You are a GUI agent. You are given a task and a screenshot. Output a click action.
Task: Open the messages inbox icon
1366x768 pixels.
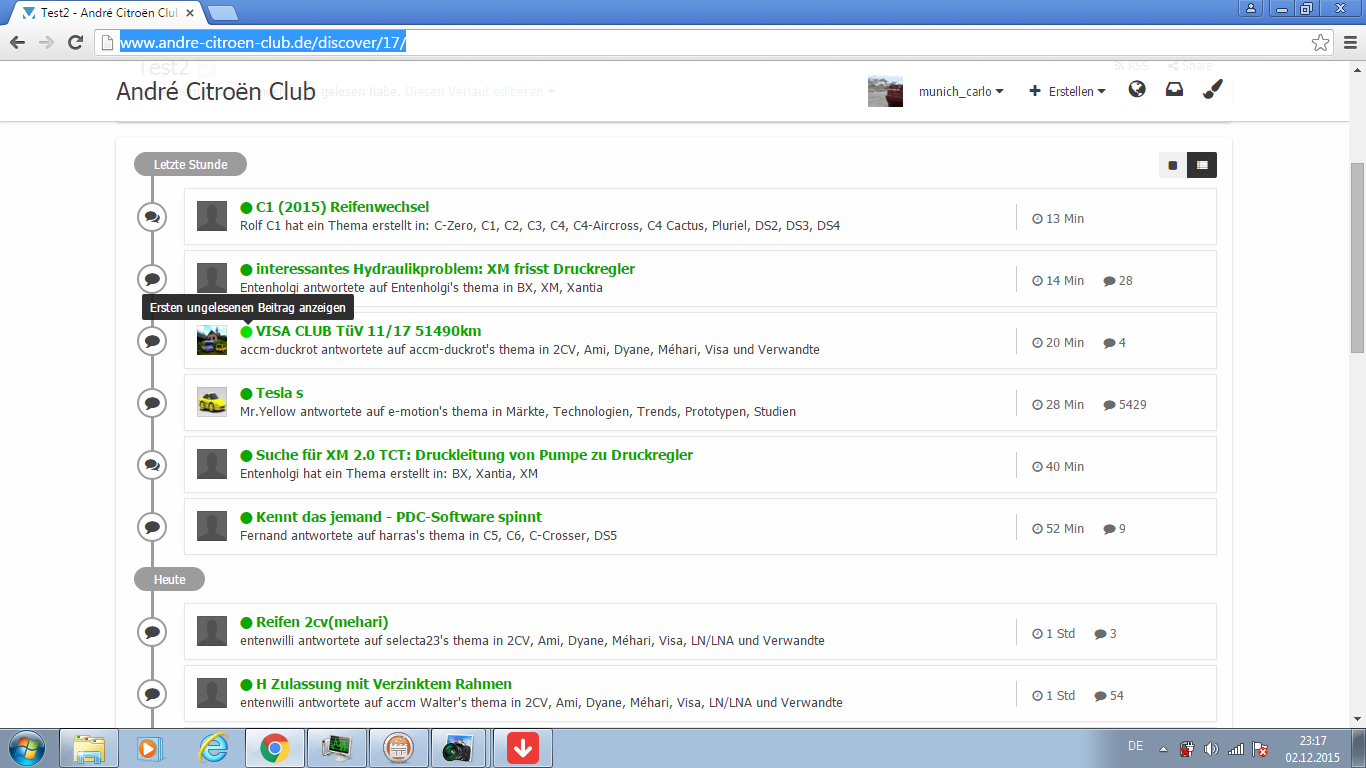1175,90
